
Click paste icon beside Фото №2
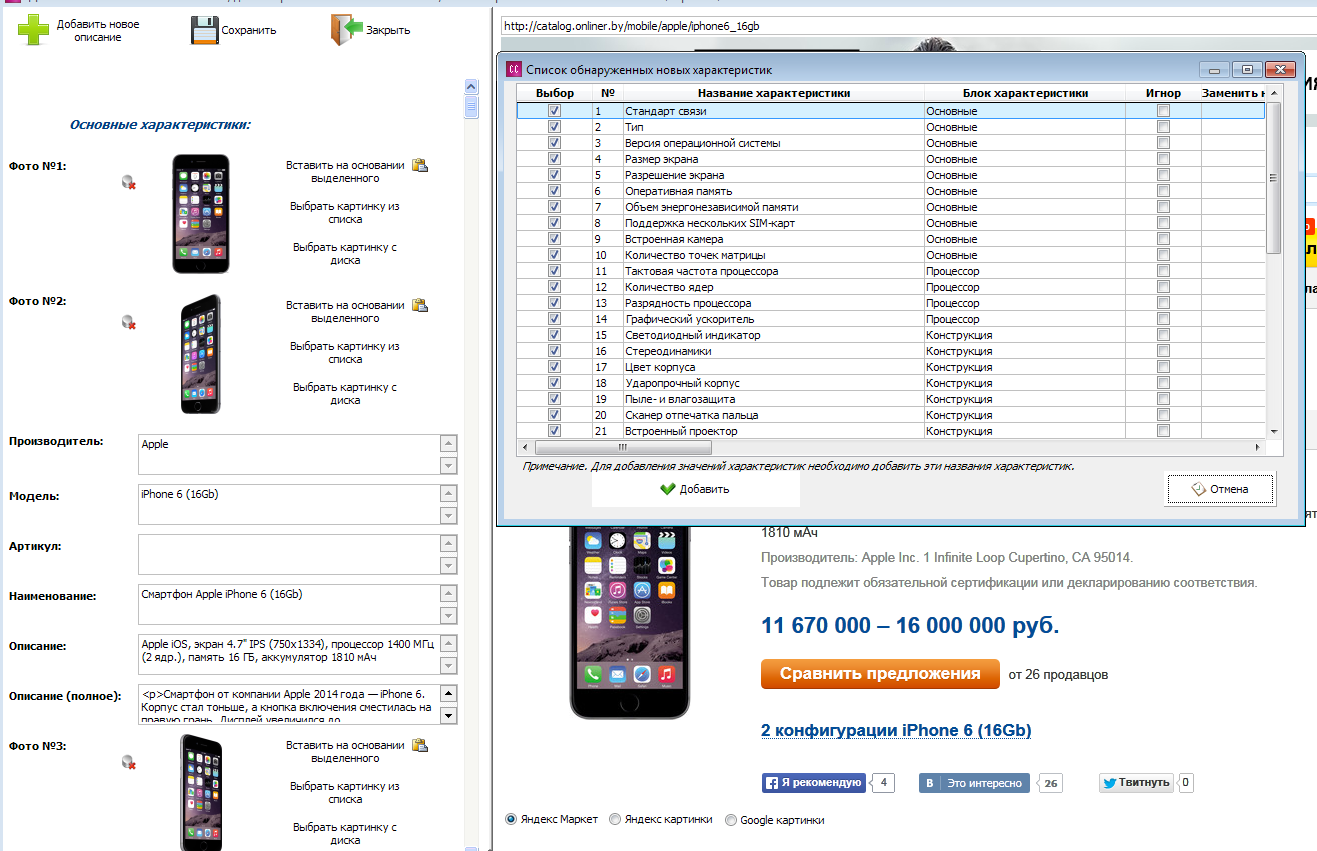click(x=420, y=306)
